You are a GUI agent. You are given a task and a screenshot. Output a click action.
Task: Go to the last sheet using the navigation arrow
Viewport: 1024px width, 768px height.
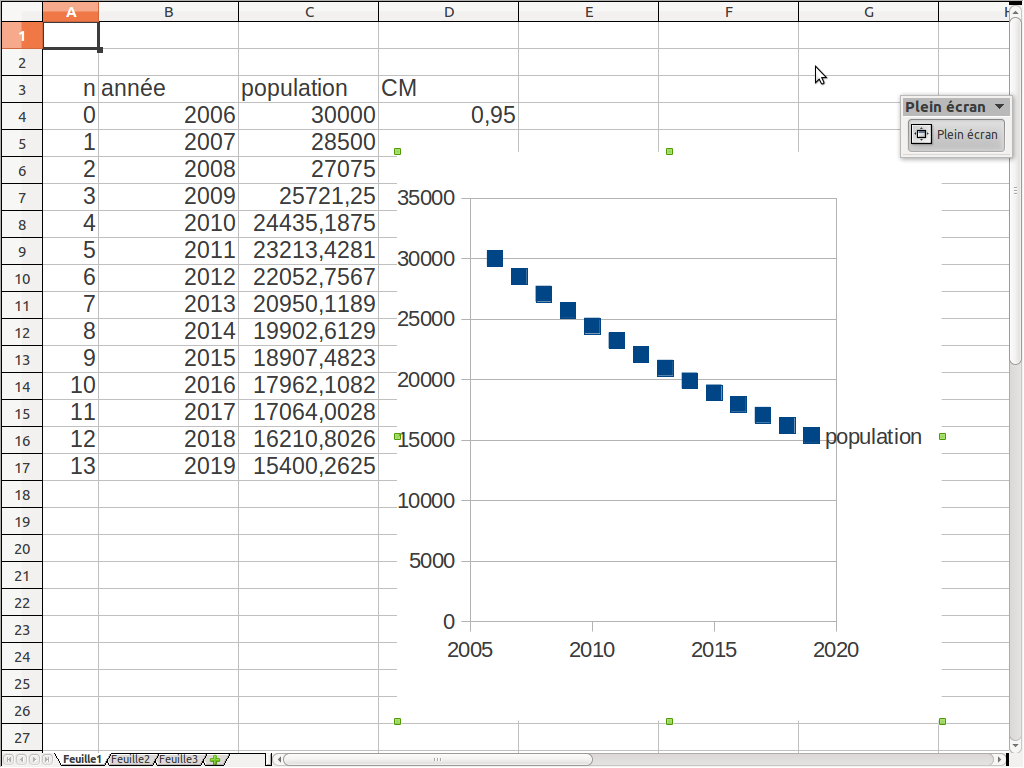(47, 759)
